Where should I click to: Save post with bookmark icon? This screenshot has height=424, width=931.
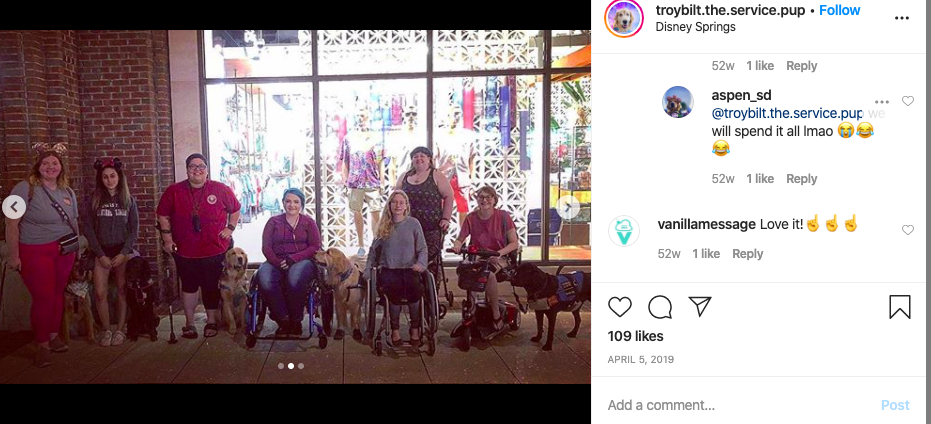900,307
